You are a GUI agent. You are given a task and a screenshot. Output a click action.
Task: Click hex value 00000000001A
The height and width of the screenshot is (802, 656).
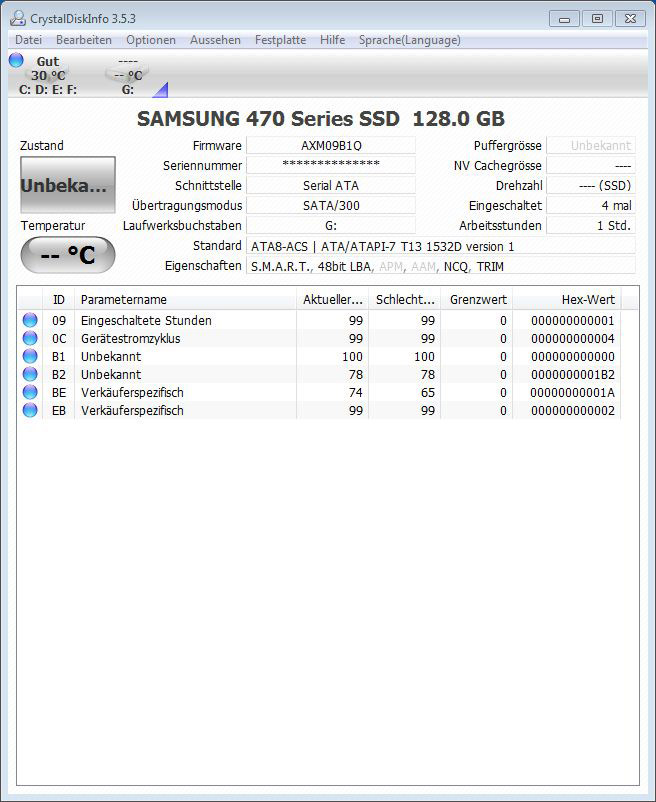(x=573, y=392)
